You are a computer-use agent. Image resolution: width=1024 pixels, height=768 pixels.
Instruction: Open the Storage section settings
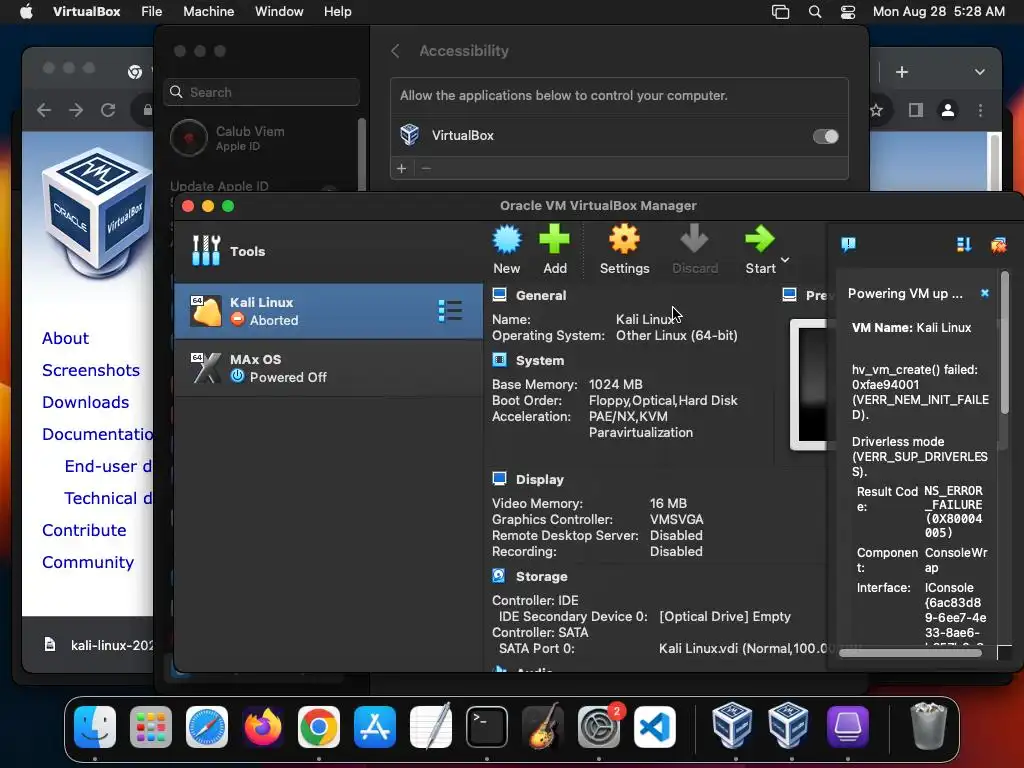pos(541,577)
